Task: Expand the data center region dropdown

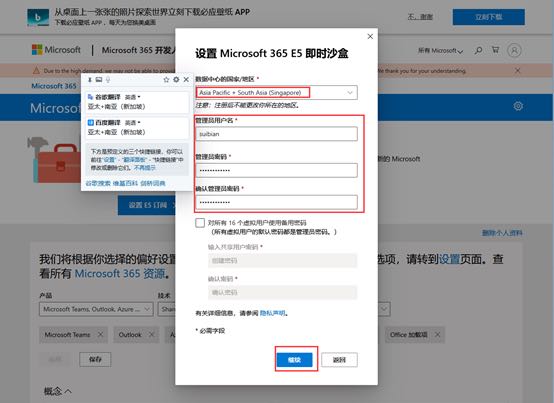Action: click(276, 93)
